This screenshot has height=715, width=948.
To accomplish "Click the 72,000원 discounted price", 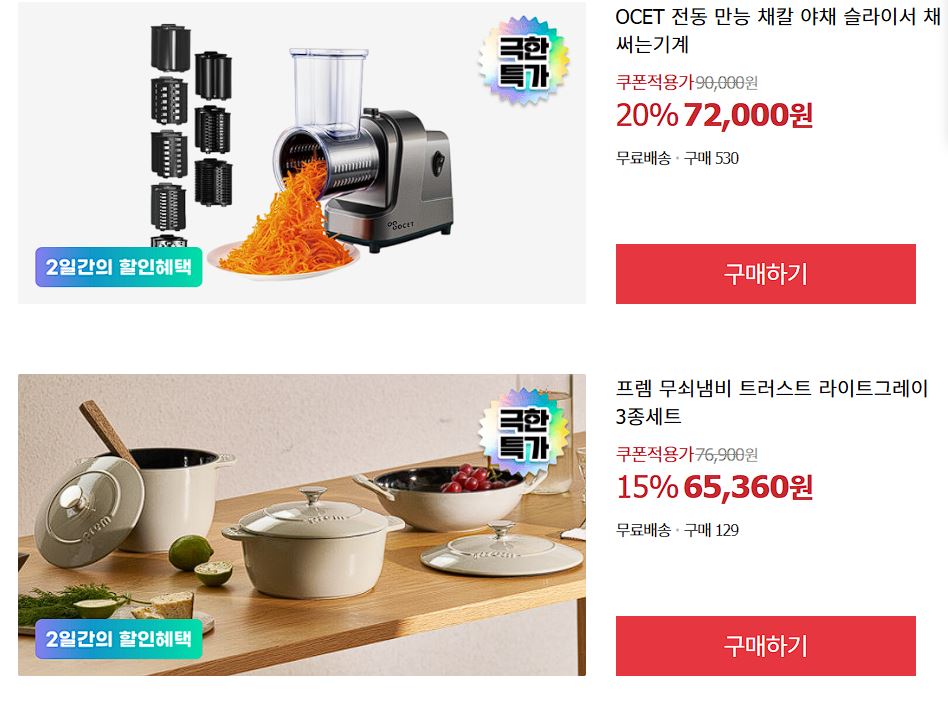I will pyautogui.click(x=748, y=115).
